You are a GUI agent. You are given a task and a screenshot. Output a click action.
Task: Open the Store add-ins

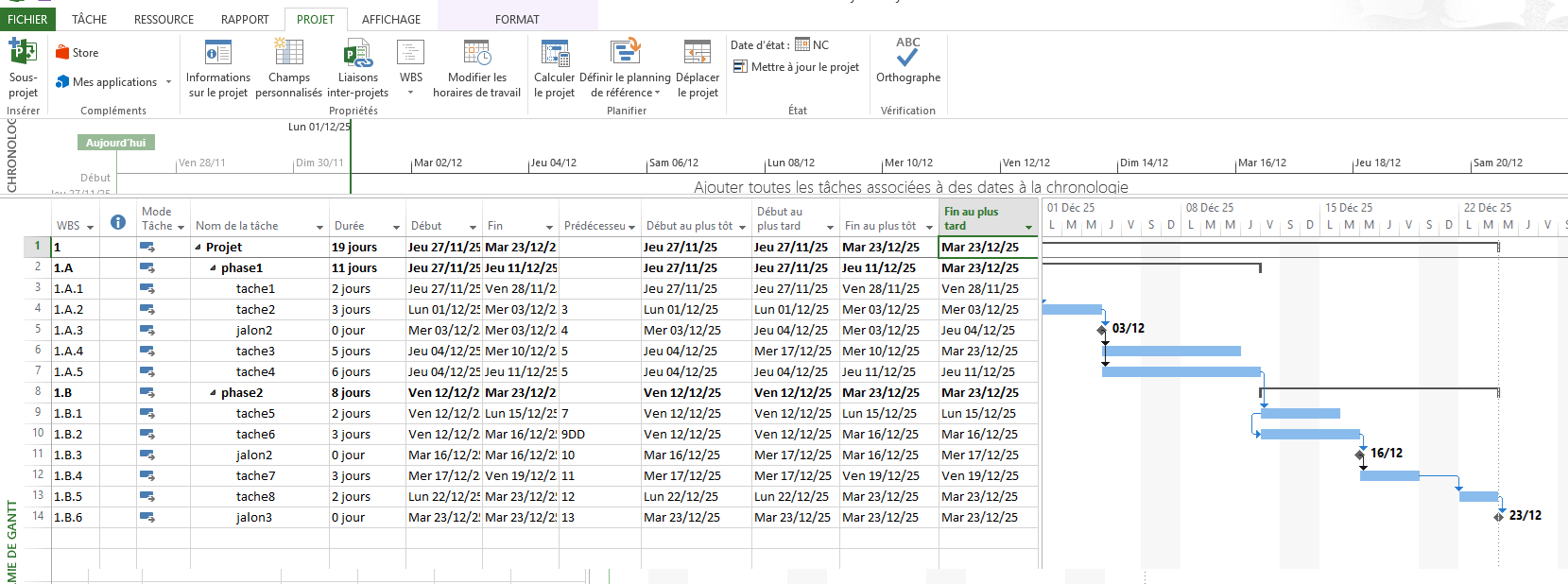(x=78, y=53)
